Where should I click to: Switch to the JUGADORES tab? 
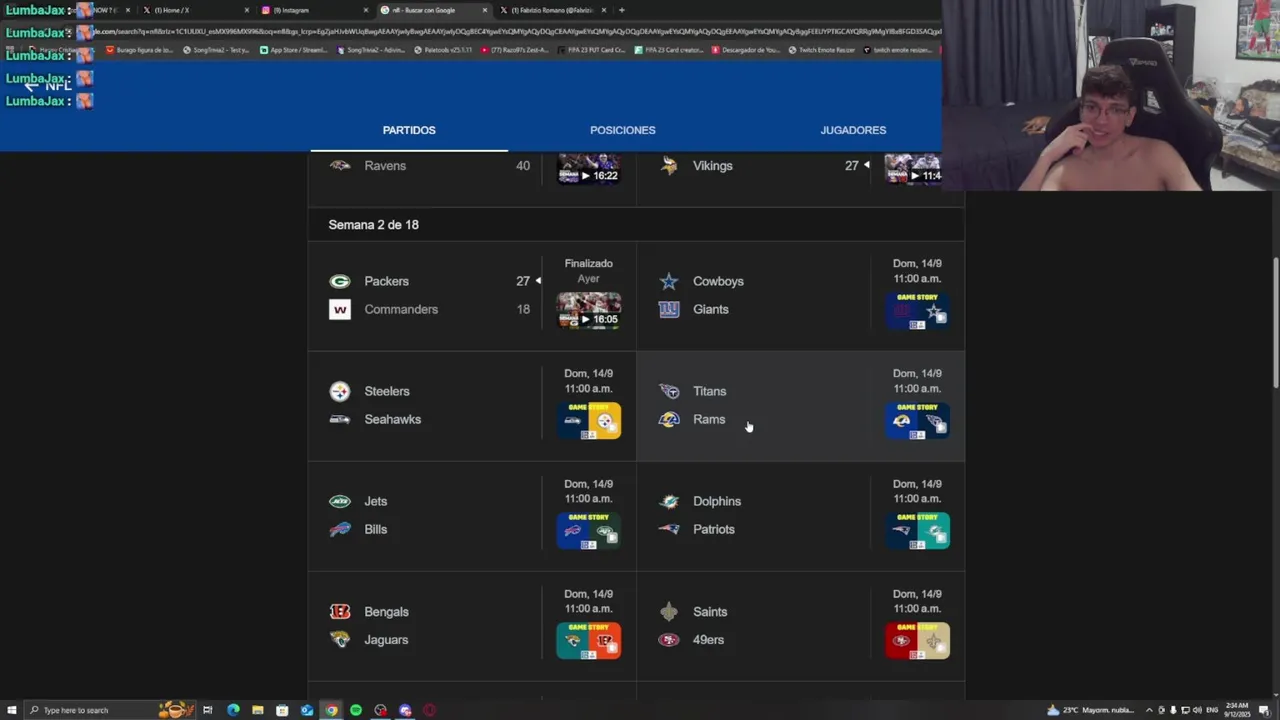coord(853,130)
